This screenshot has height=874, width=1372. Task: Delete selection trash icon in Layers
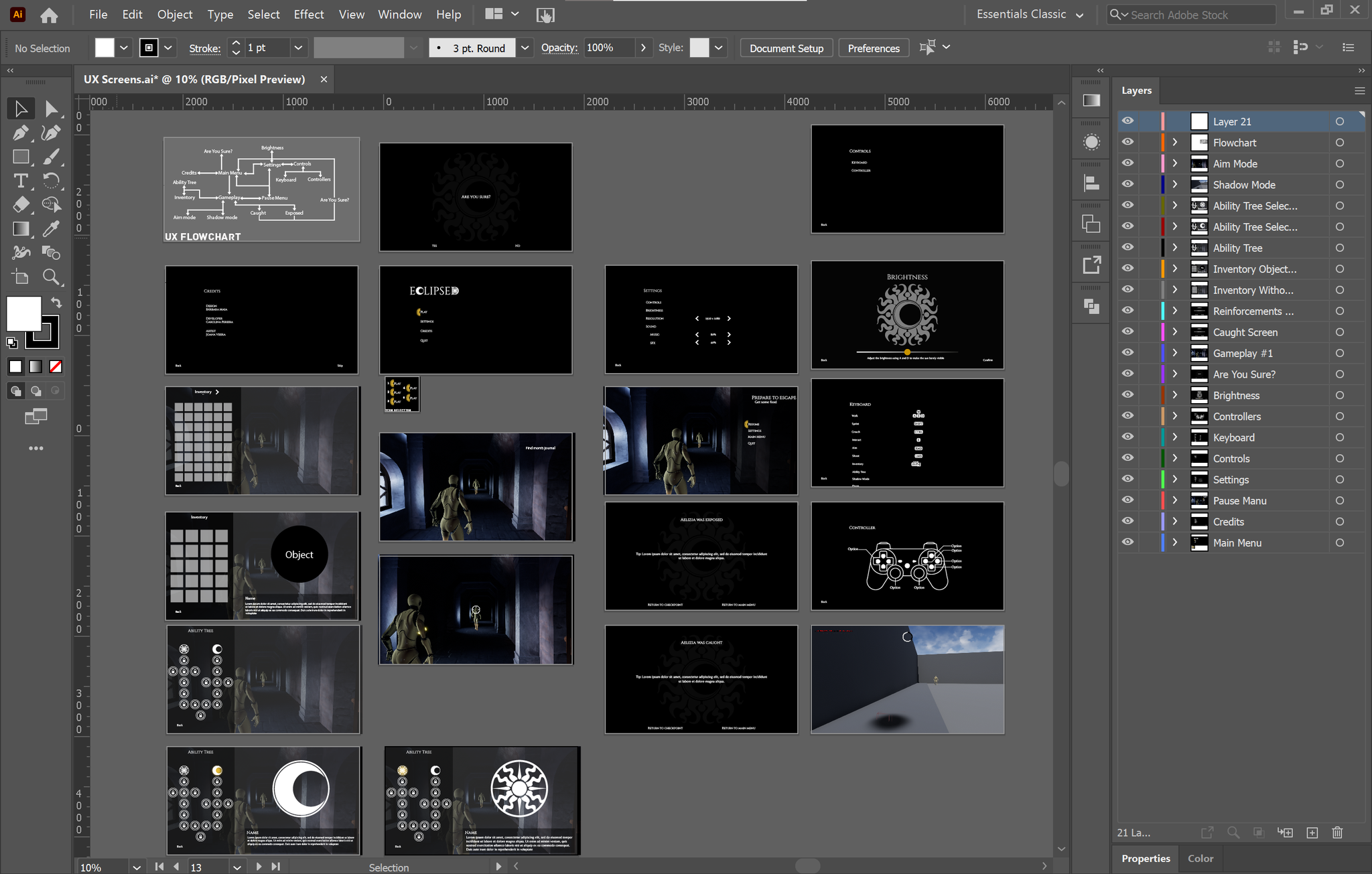1337,832
